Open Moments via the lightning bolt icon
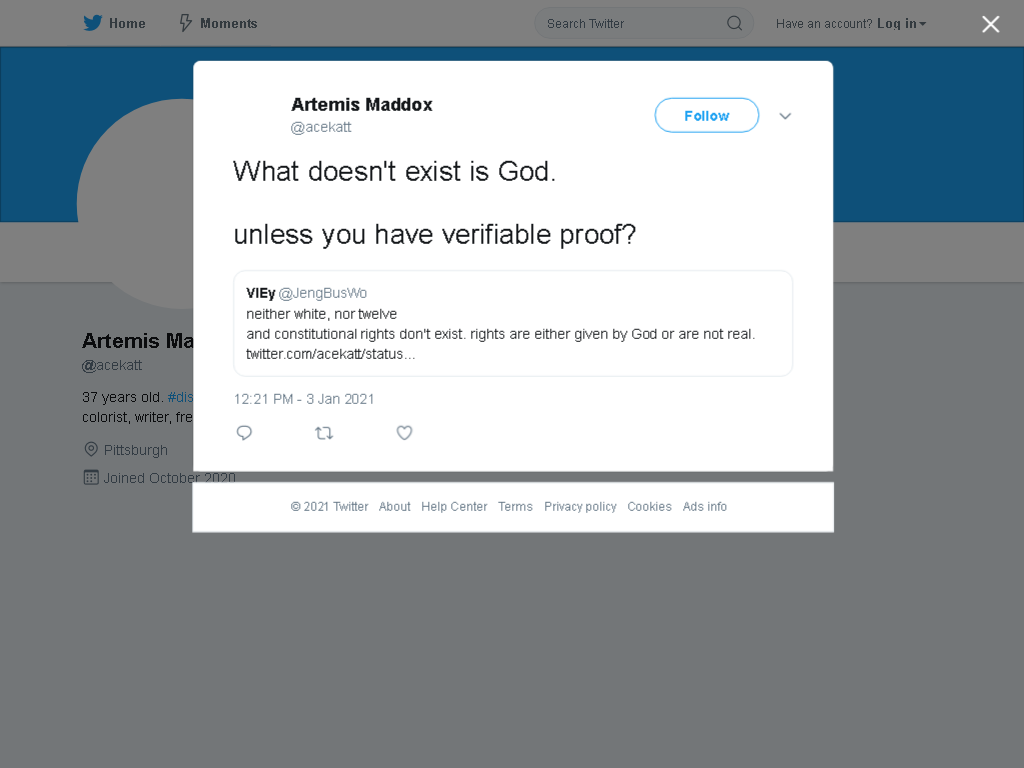 click(x=185, y=23)
